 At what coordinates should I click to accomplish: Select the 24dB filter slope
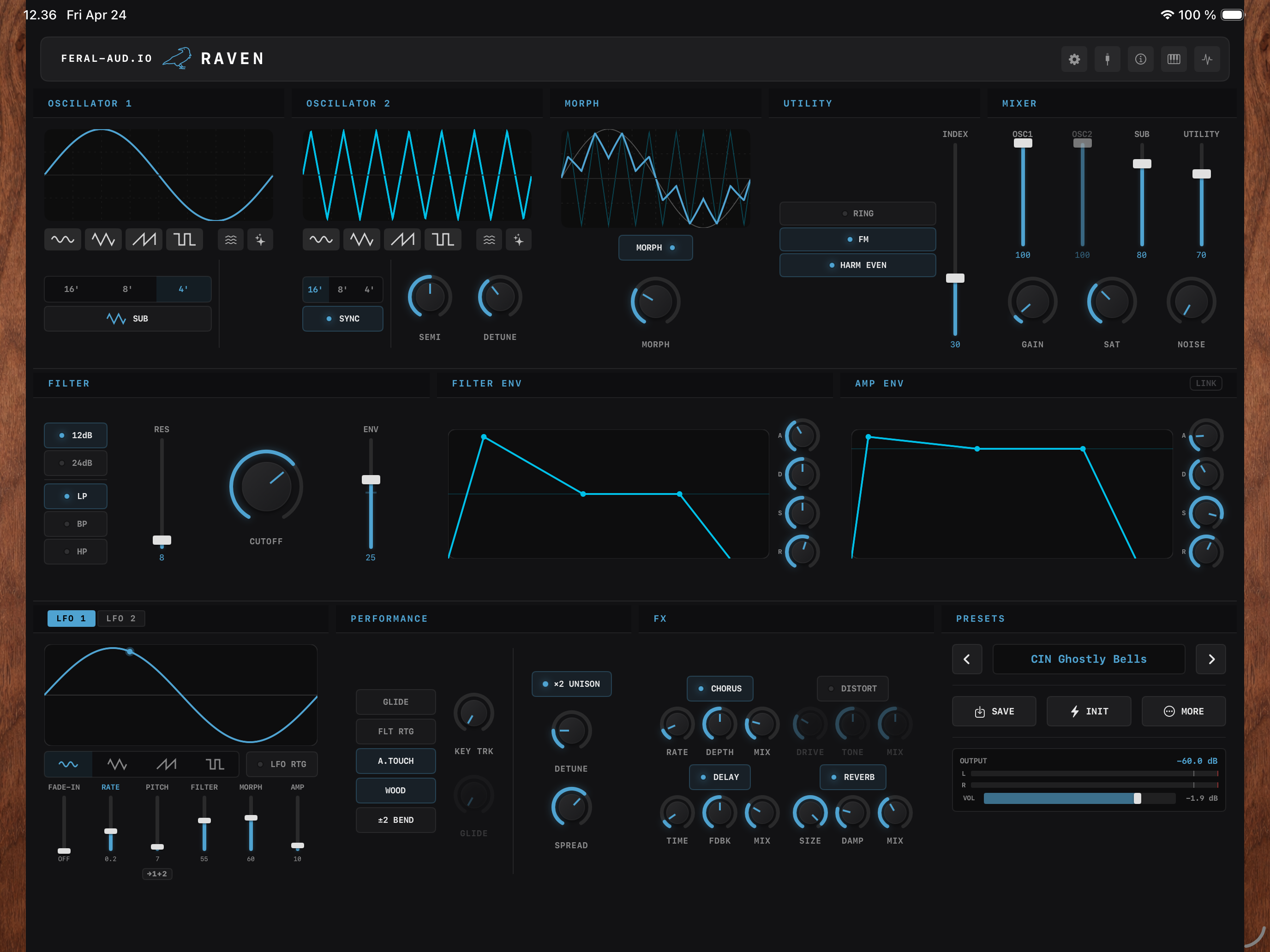pos(76,463)
